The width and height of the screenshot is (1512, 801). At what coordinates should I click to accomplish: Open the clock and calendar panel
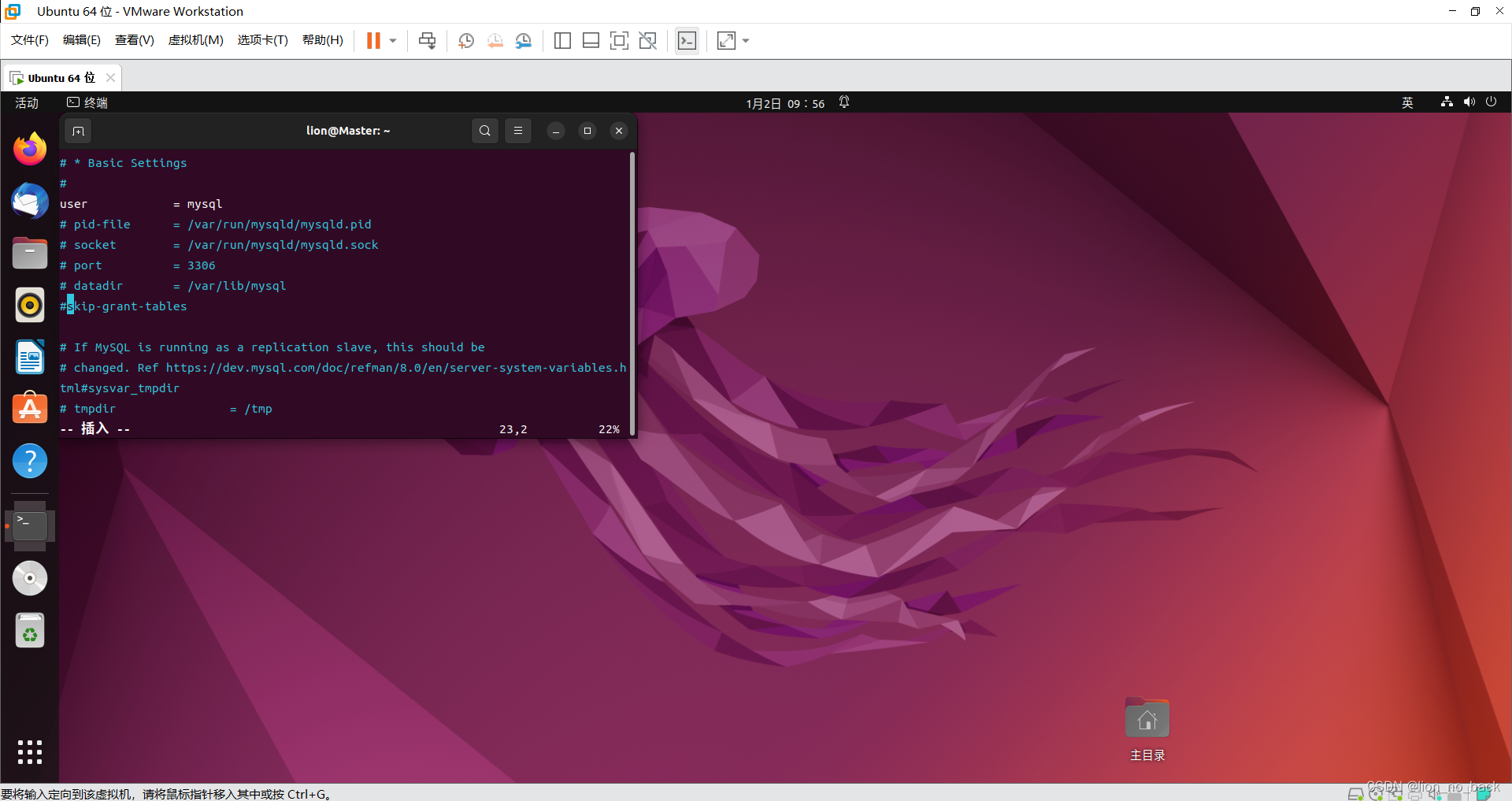[785, 103]
